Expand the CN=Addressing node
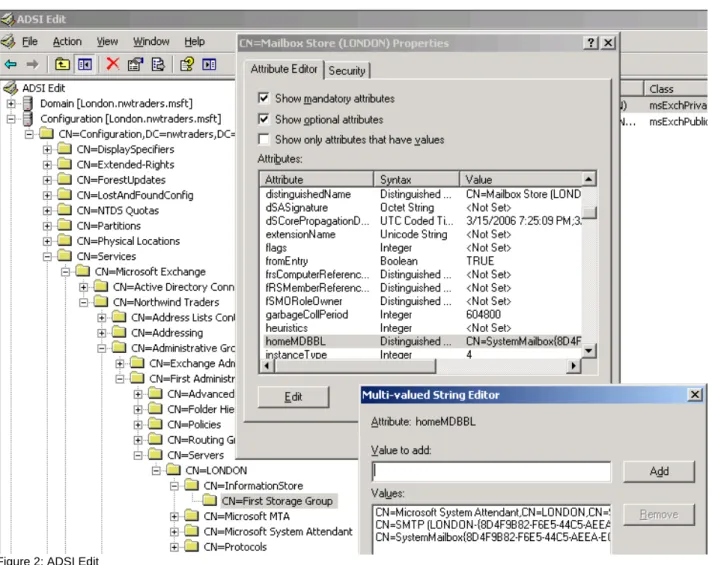Viewport: 712px width, 565px height. tap(102, 332)
